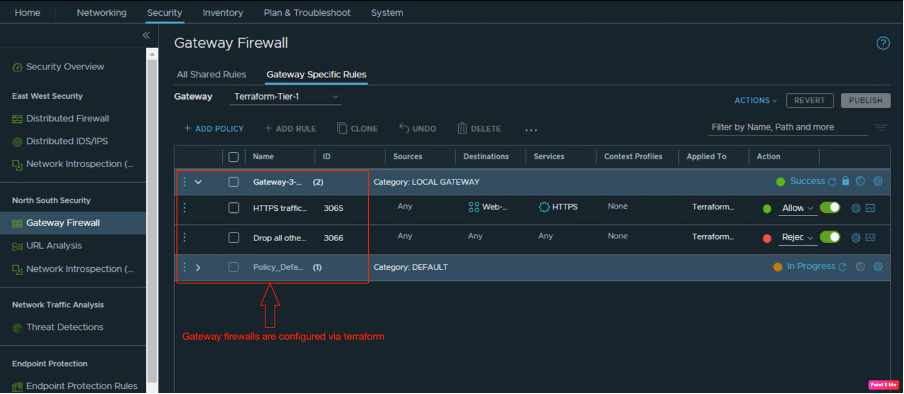Screen dimensions: 904x394
Task: Open settings gear for HTTPS traffic rule
Action: (x=856, y=208)
